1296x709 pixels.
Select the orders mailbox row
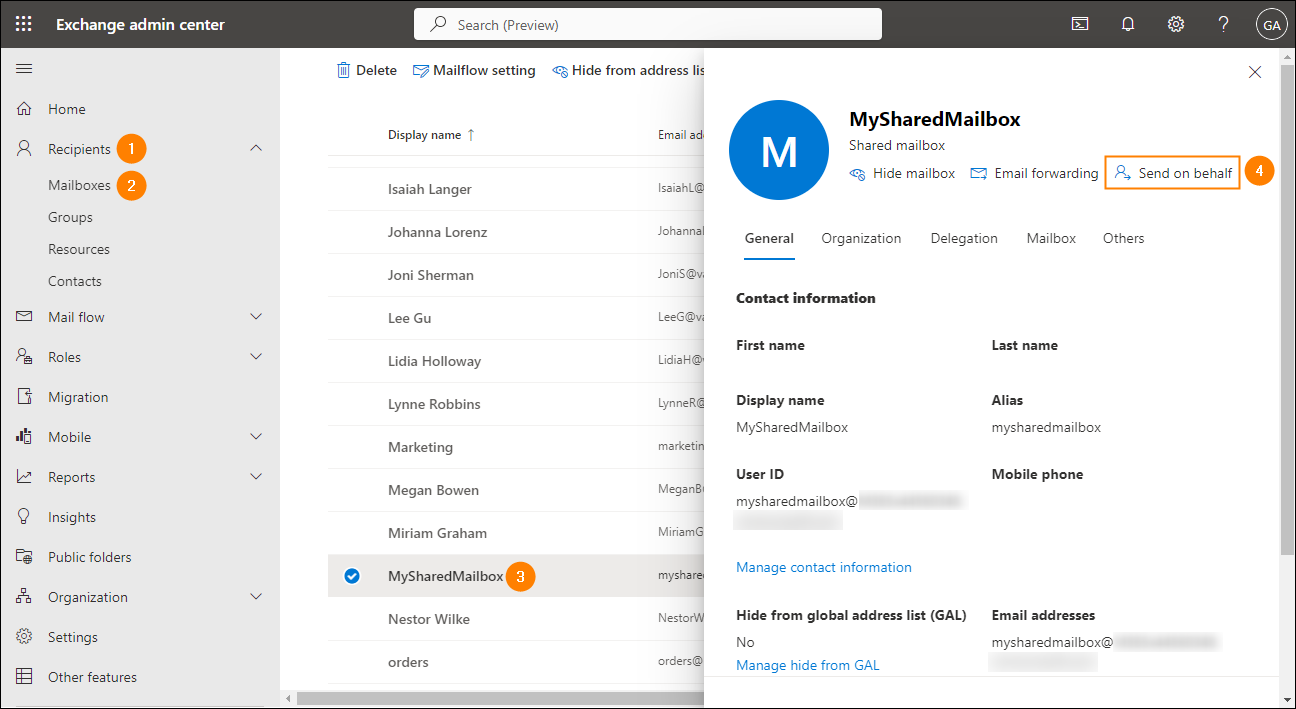[x=516, y=662]
